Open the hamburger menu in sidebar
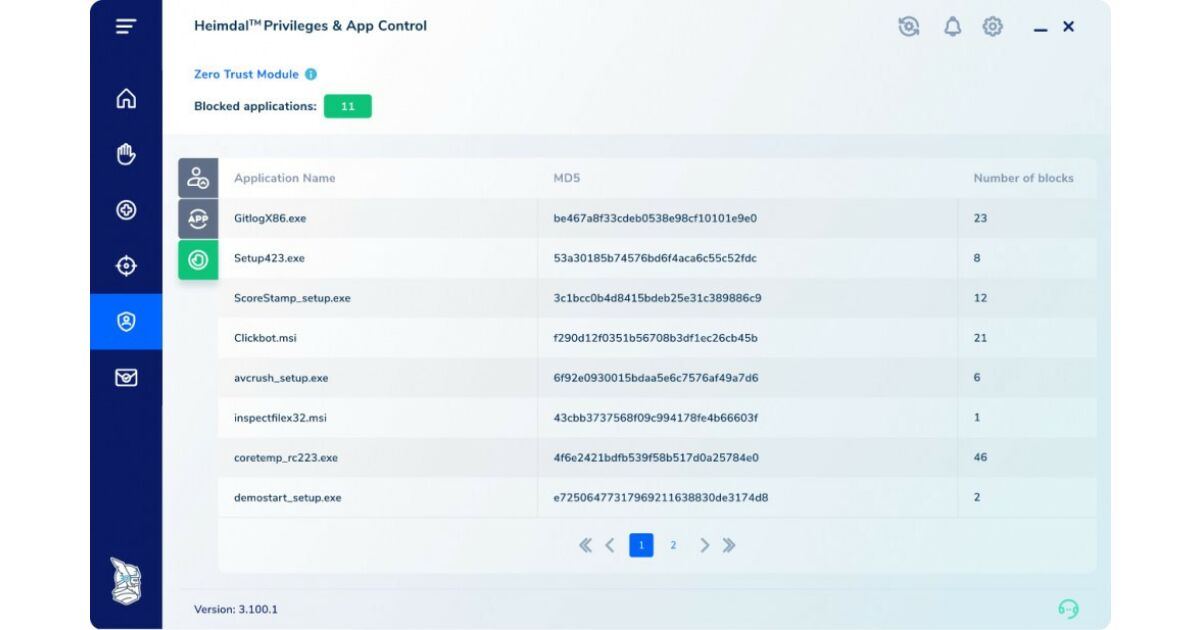 (x=126, y=27)
